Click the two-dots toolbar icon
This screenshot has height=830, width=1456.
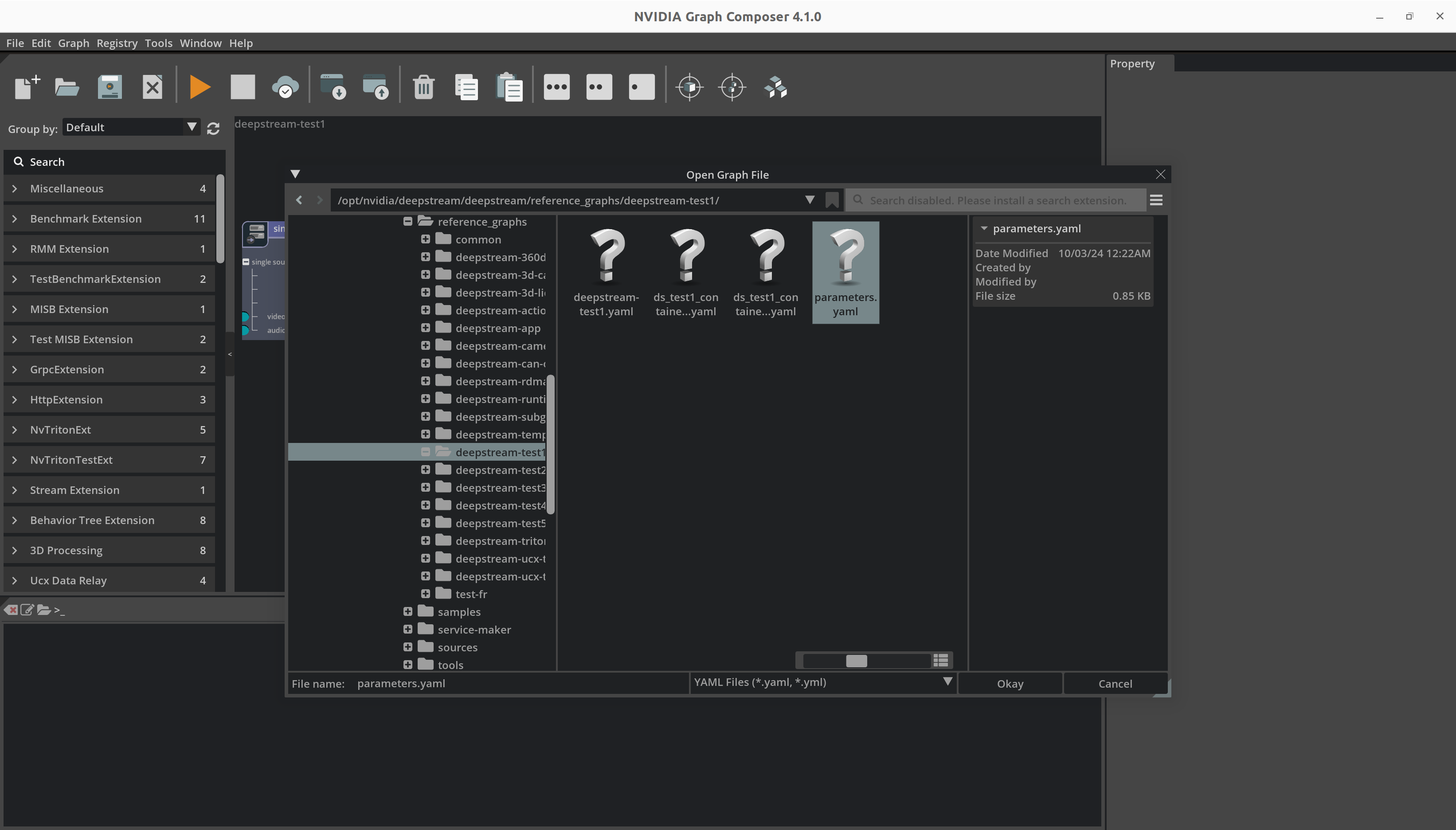tap(599, 87)
